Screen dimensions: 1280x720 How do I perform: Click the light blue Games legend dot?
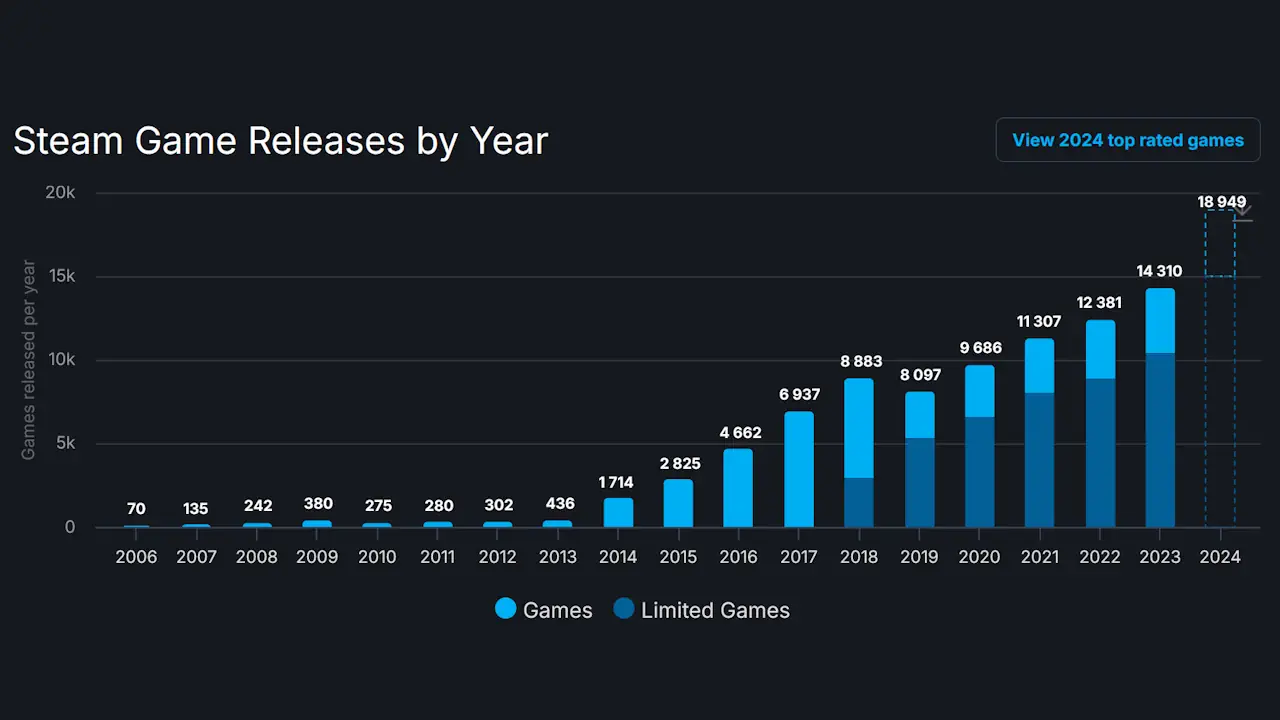pyautogui.click(x=506, y=609)
